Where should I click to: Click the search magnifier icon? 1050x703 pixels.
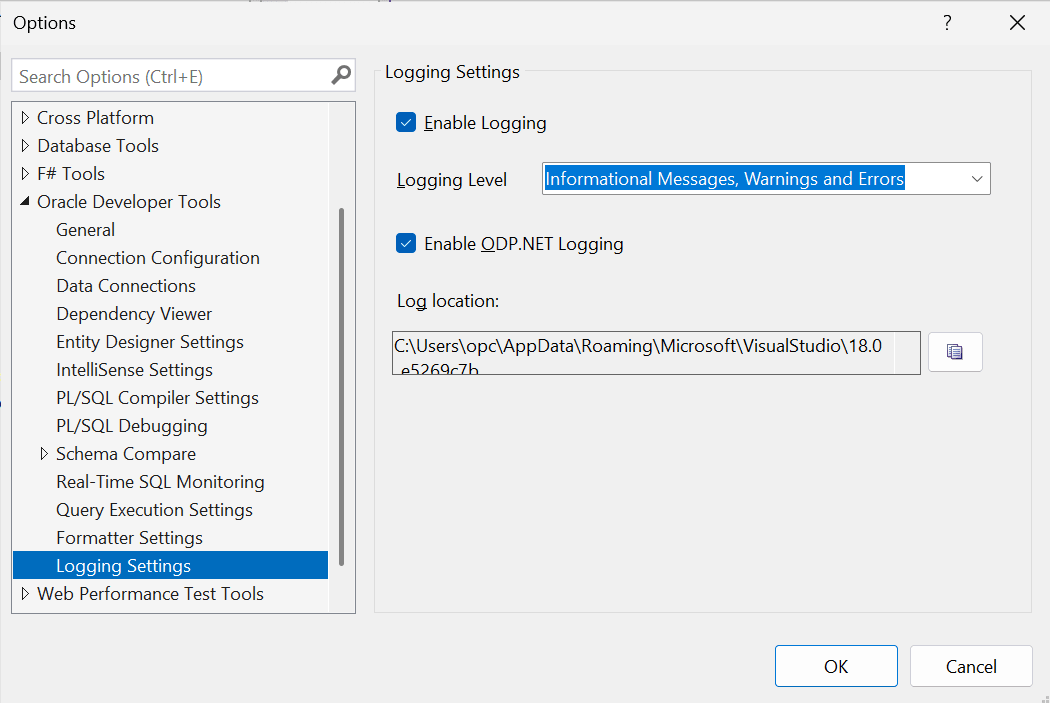pos(341,75)
